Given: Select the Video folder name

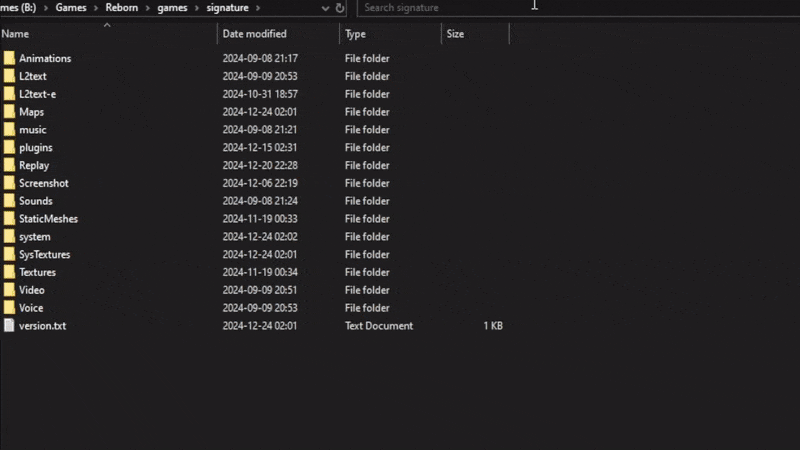Looking at the screenshot, I should tap(32, 290).
